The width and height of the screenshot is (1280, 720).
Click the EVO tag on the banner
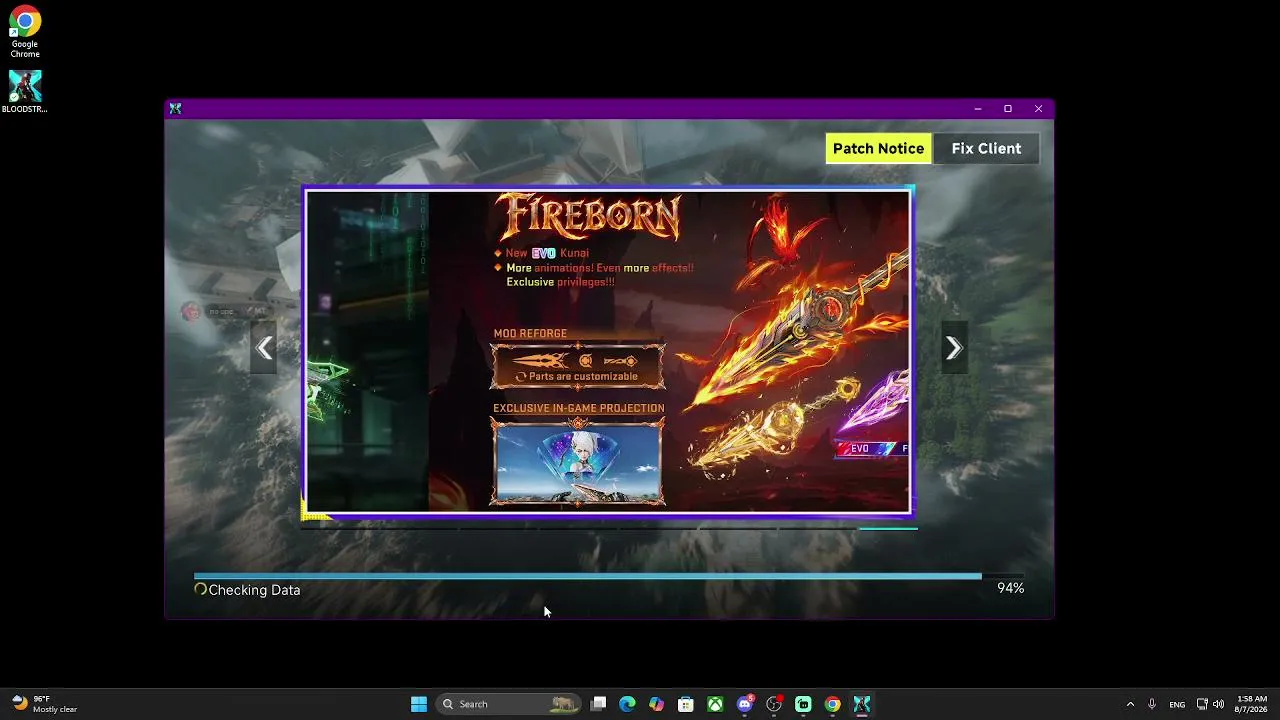tap(858, 449)
